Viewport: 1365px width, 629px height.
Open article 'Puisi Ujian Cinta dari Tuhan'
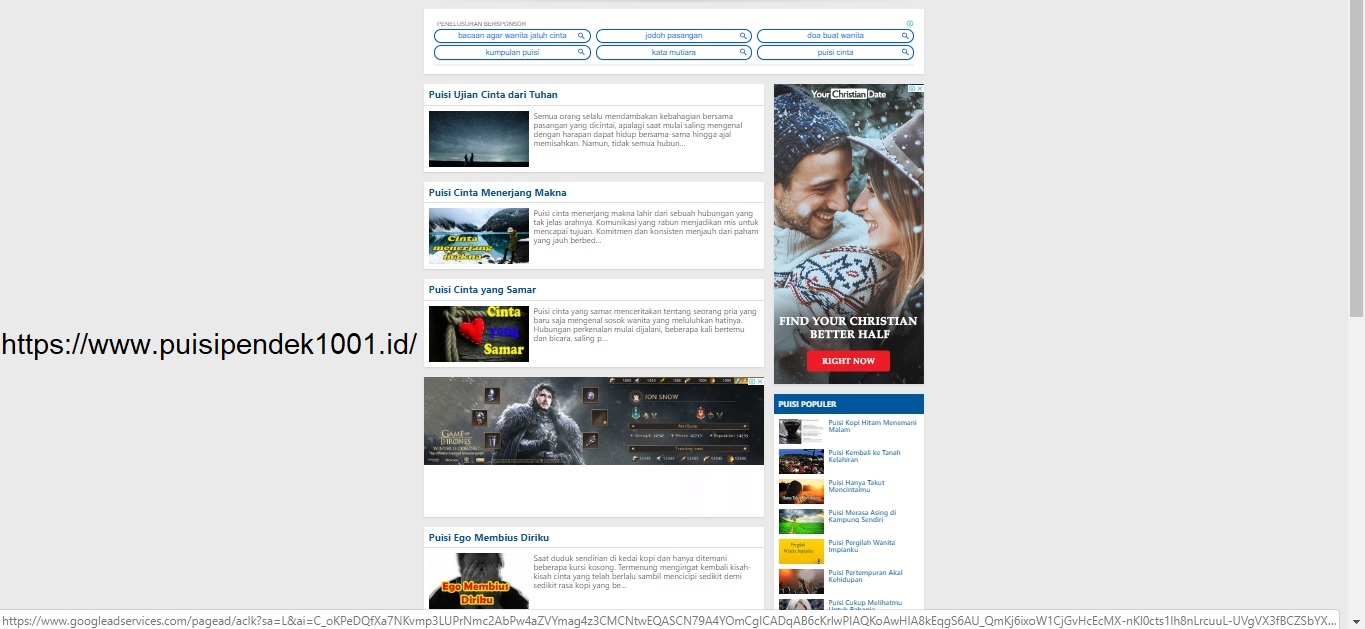[x=493, y=95]
